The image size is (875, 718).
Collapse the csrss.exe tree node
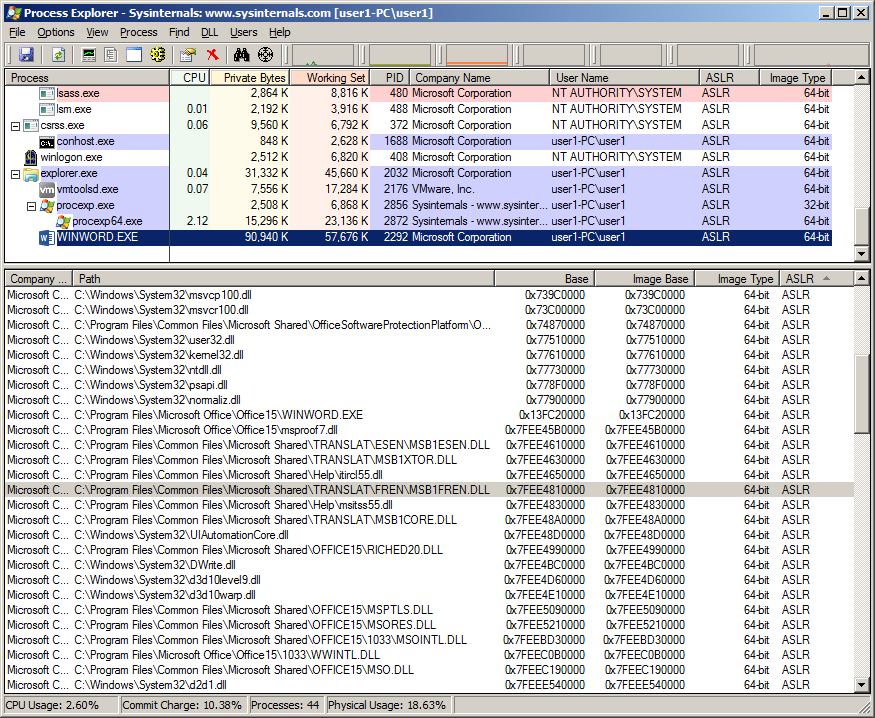pos(15,125)
